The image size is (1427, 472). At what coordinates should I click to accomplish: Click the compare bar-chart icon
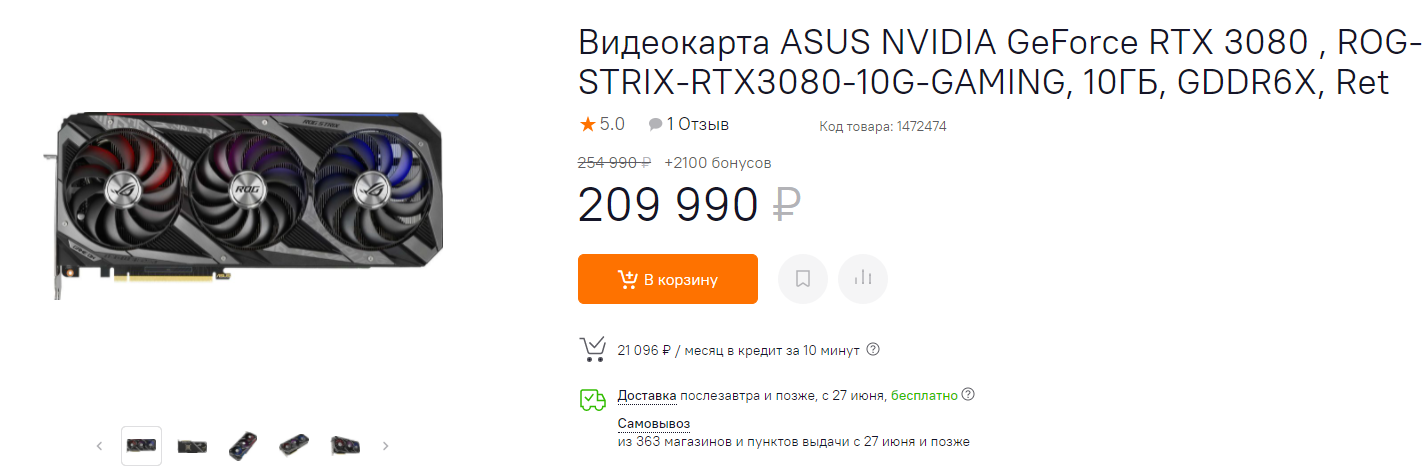pos(863,279)
